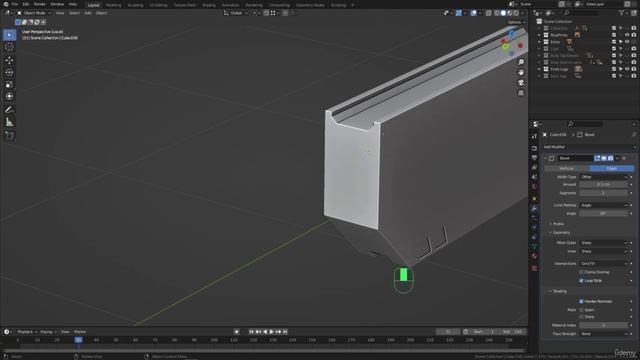The image size is (640, 360).
Task: Toggle Harden Normals checkbox
Action: [581, 301]
